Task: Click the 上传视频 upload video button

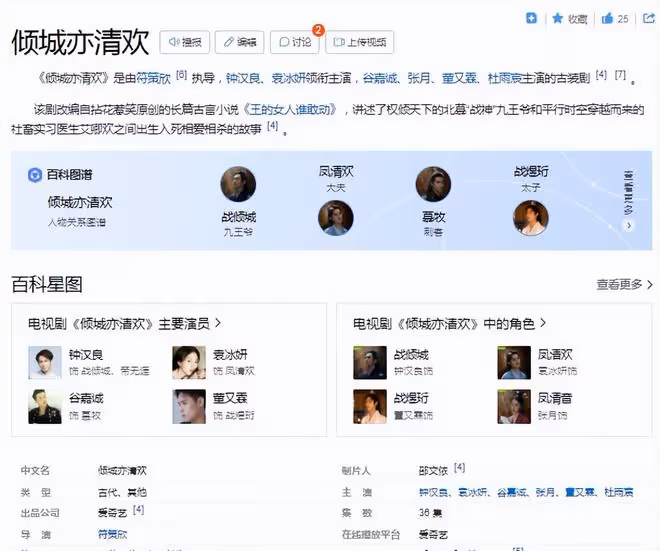Action: (359, 42)
